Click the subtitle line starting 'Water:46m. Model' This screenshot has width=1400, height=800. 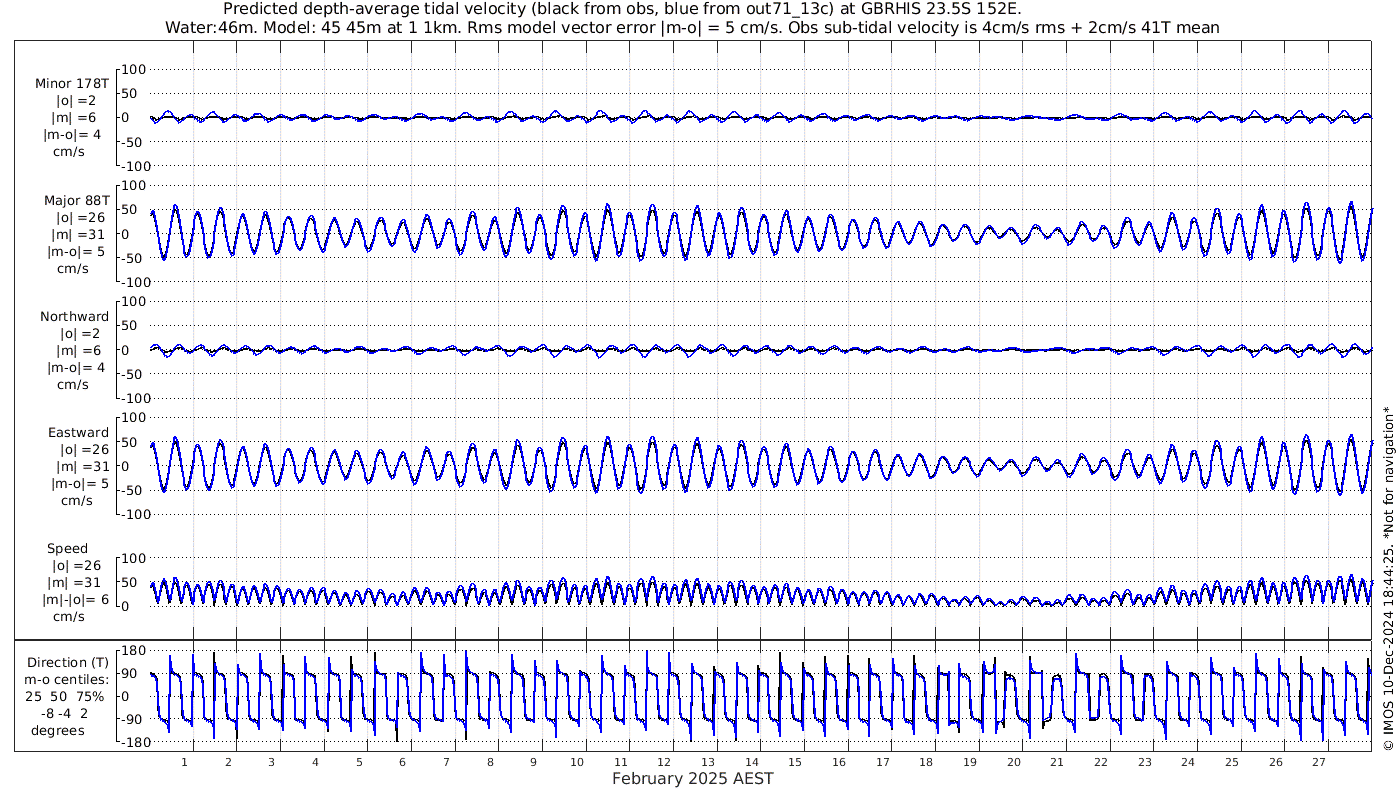click(x=693, y=27)
